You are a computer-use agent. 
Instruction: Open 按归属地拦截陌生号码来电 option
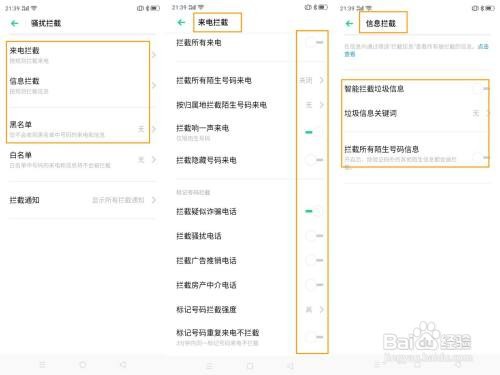[x=250, y=105]
